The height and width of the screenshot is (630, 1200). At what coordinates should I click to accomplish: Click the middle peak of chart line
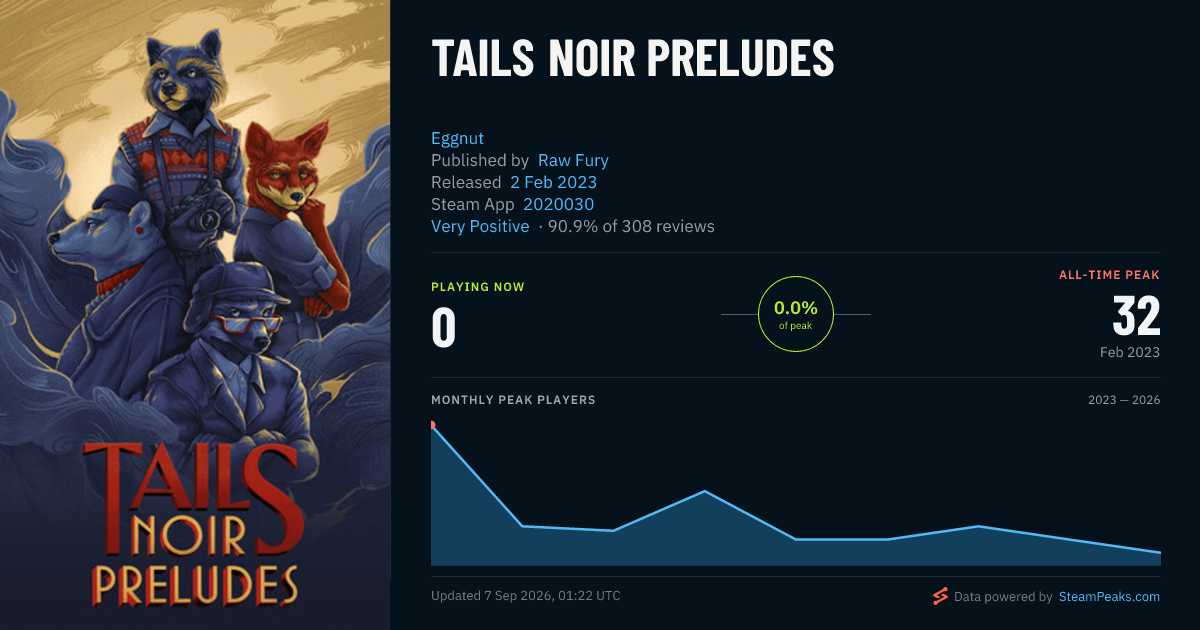tap(705, 491)
